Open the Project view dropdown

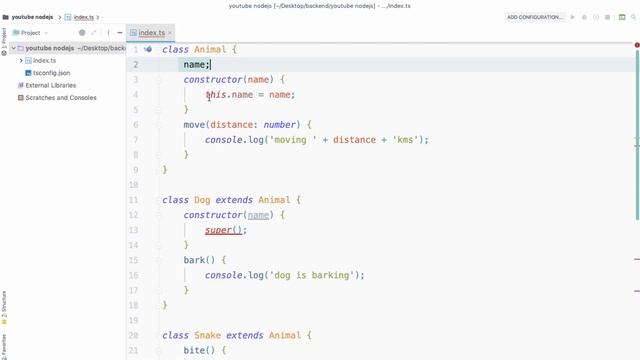31,33
